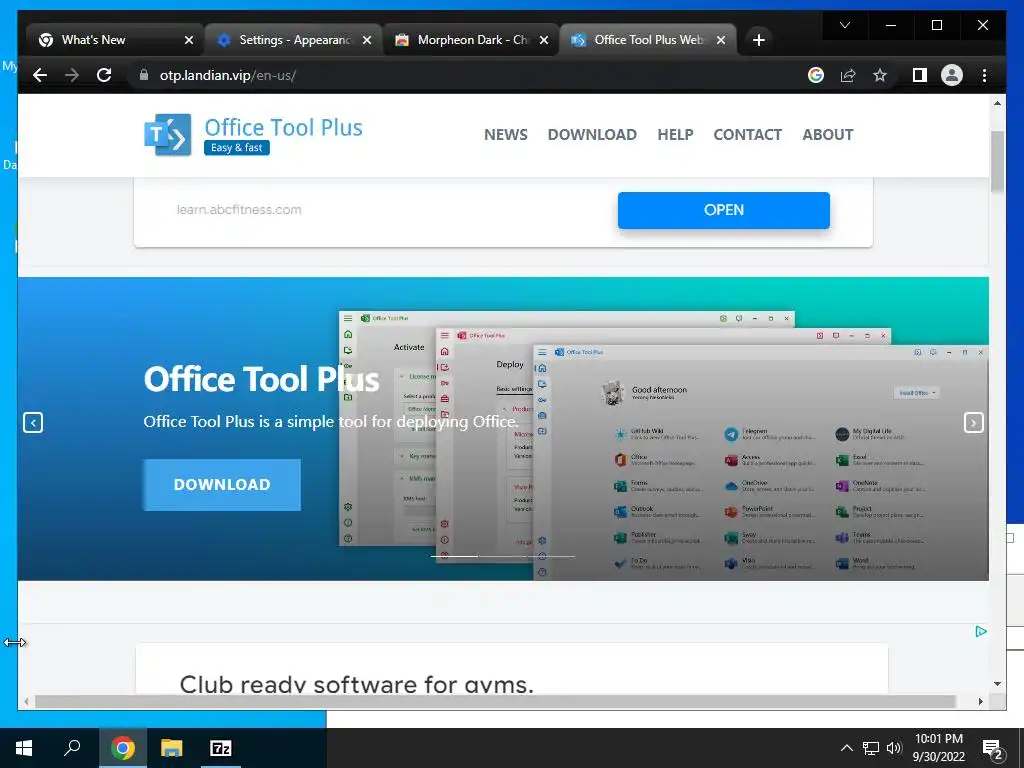Go back to the previous page
This screenshot has height=768, width=1024.
40,75
